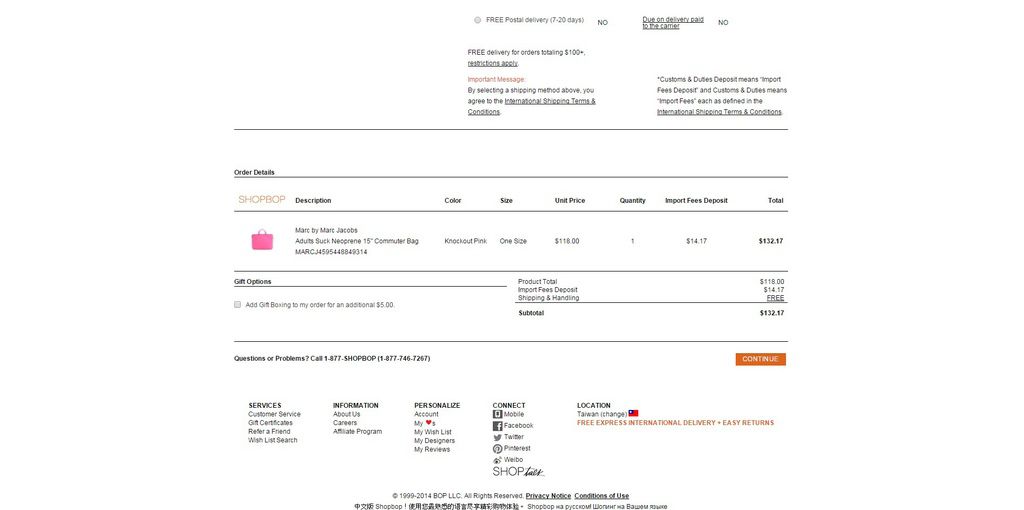Image resolution: width=1024 pixels, height=510 pixels.
Task: Select FREE Postal delivery radio option
Action: [477, 20]
